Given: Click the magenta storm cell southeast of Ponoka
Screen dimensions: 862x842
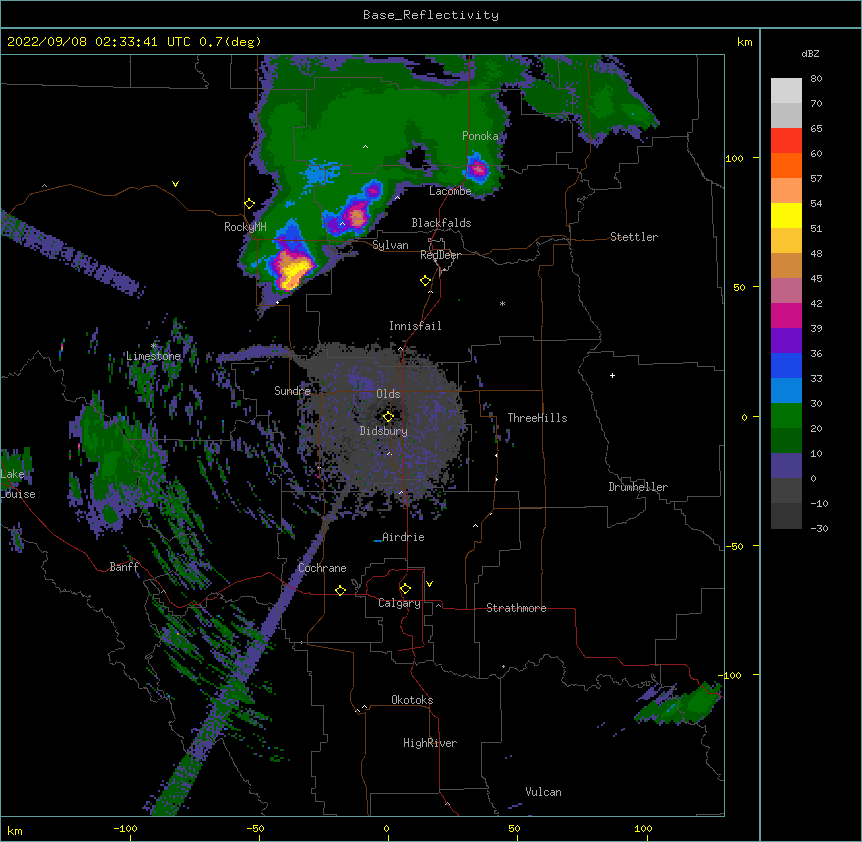Looking at the screenshot, I should [x=478, y=168].
